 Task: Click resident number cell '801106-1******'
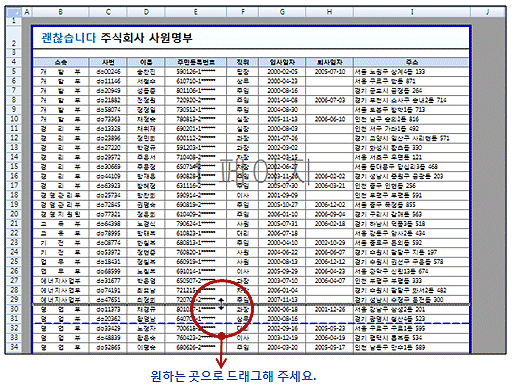pos(196,91)
